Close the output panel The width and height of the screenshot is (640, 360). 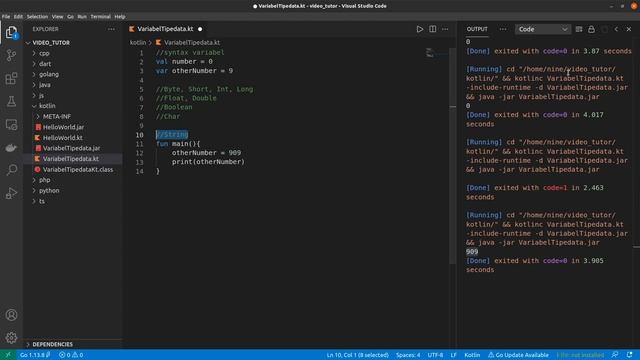click(x=629, y=29)
